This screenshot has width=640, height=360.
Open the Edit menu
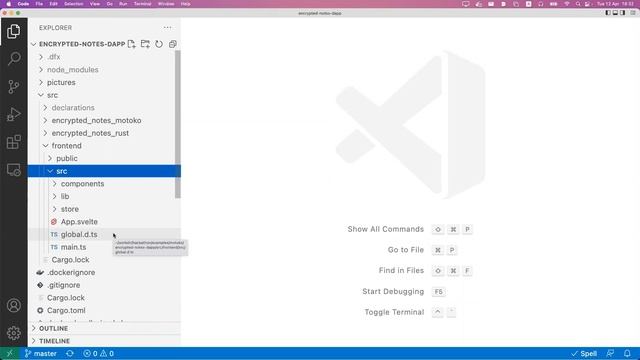pyautogui.click(x=53, y=4)
